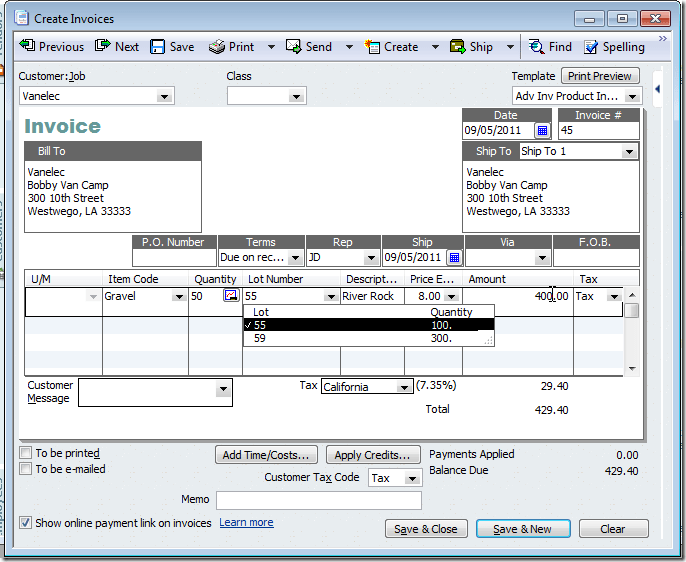The width and height of the screenshot is (686, 562).
Task: Check the To be printed box
Action: click(x=26, y=453)
